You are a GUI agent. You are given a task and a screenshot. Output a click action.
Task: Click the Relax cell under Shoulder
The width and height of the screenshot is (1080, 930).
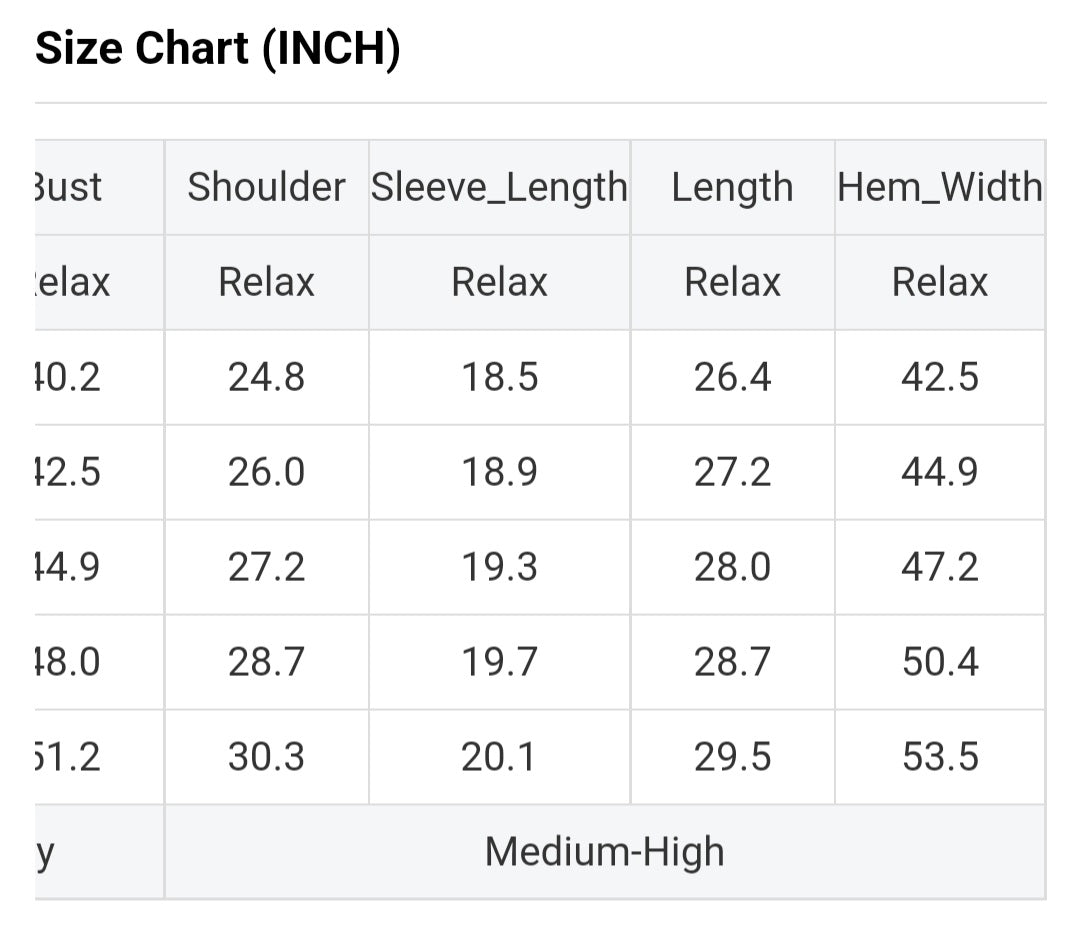tap(266, 282)
